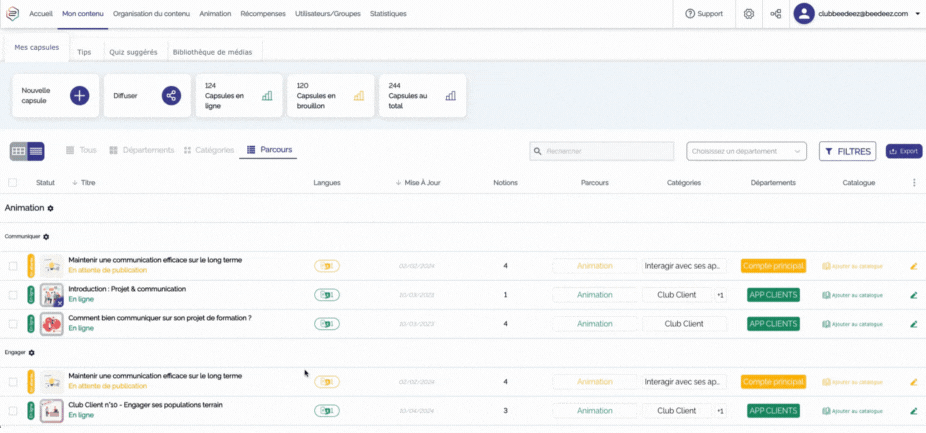Click the Export button
Viewport: 926px width, 433px height.
pos(903,151)
